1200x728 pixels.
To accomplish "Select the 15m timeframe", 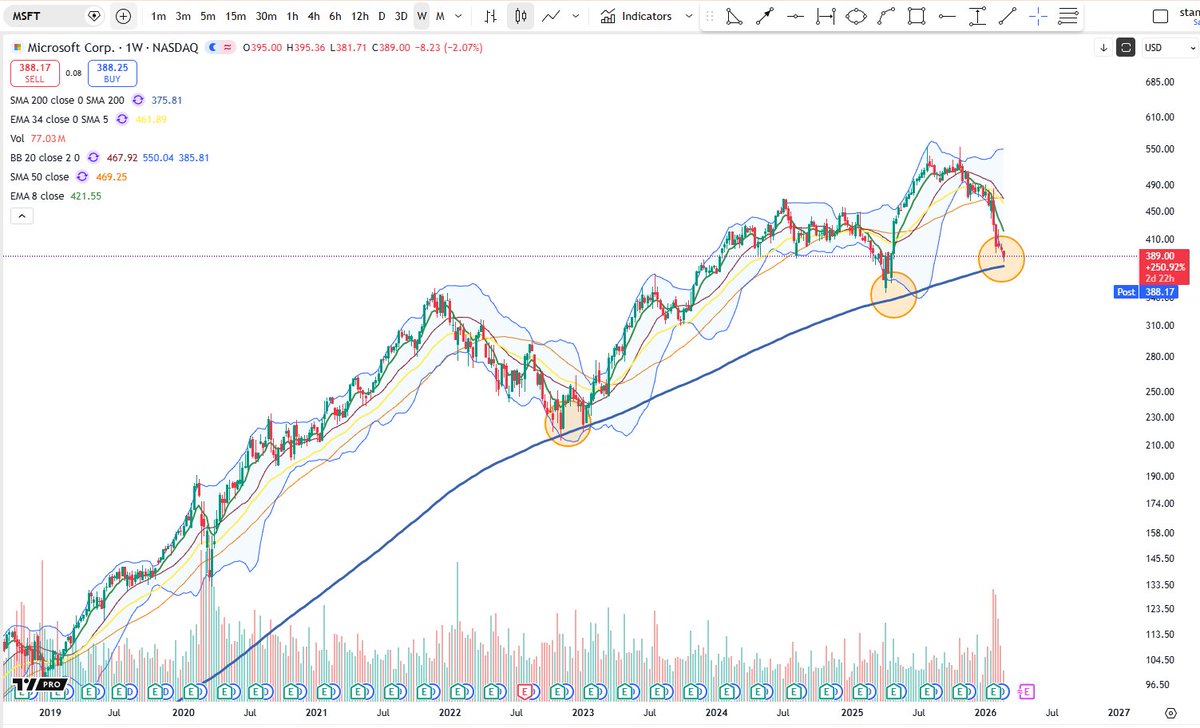I will pyautogui.click(x=236, y=16).
